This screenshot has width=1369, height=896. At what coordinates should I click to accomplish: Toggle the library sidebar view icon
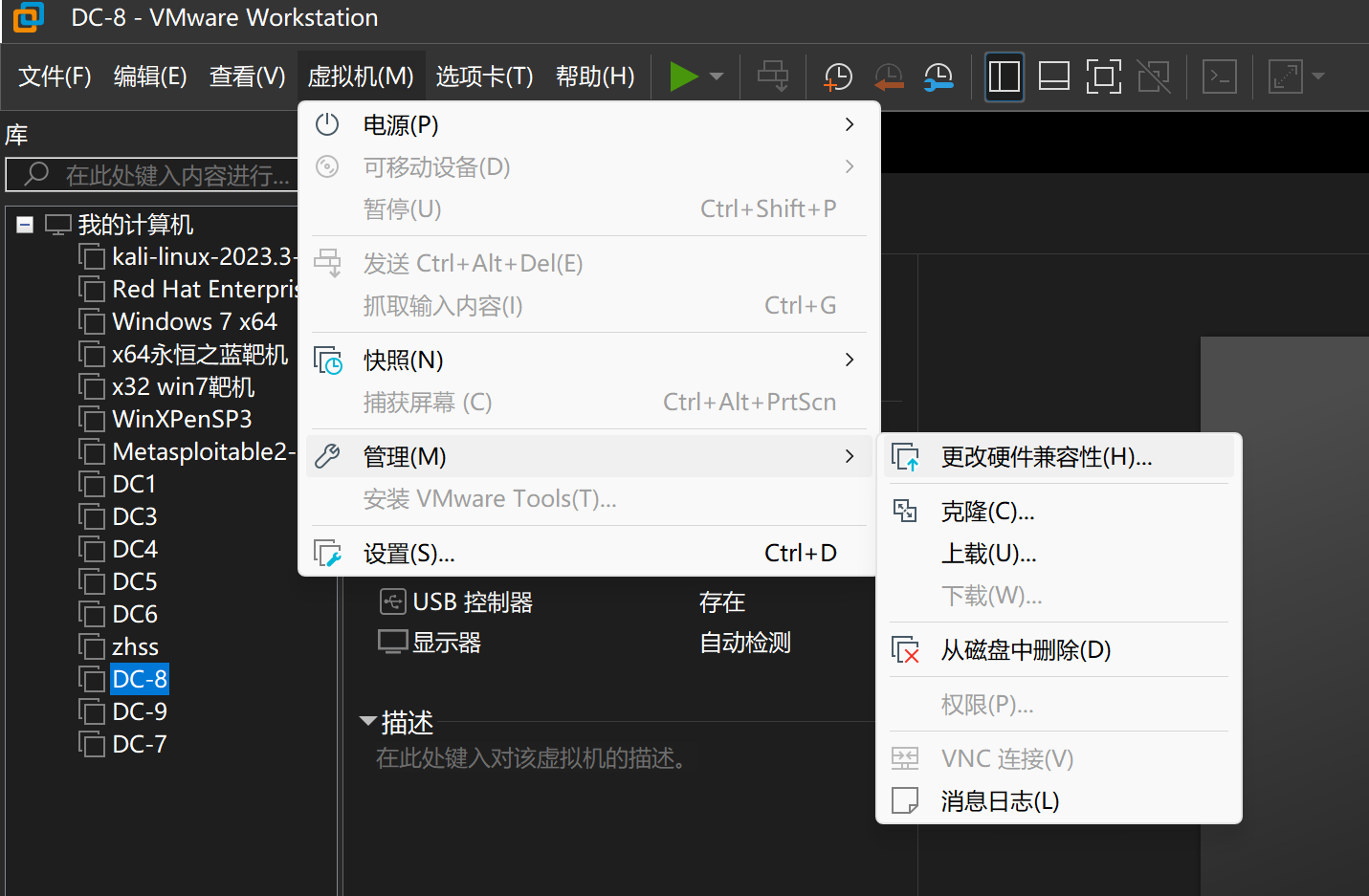click(x=1004, y=76)
